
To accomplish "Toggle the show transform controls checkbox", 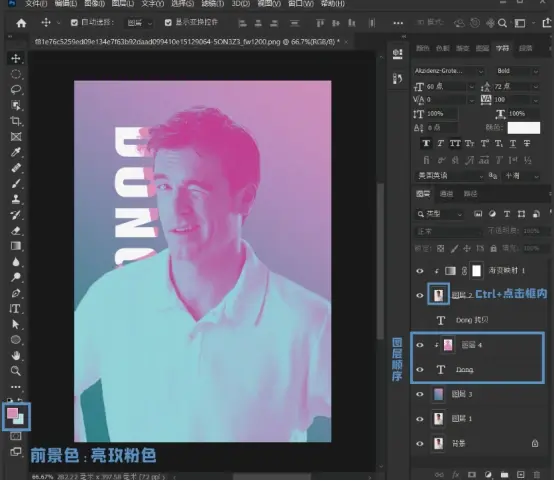I will click(x=168, y=23).
